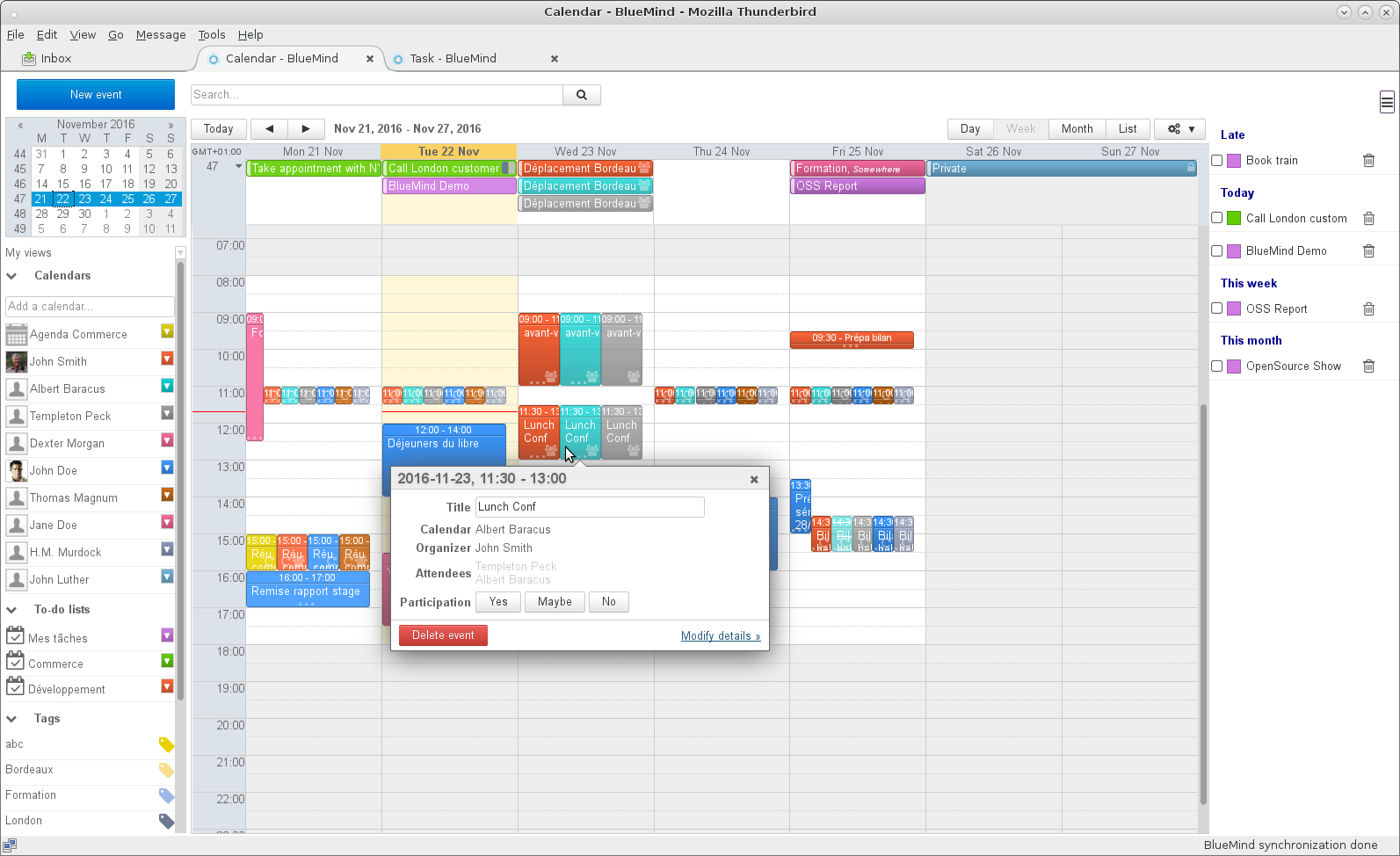The width and height of the screenshot is (1400, 856).
Task: Go to previous month in mini calendar
Action: click(20, 125)
